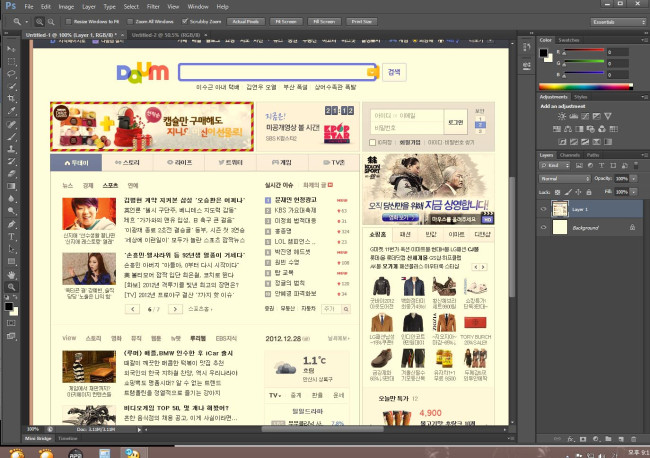Click the Fit Screen button
Image resolution: width=650 pixels, height=458 pixels.
(285, 20)
